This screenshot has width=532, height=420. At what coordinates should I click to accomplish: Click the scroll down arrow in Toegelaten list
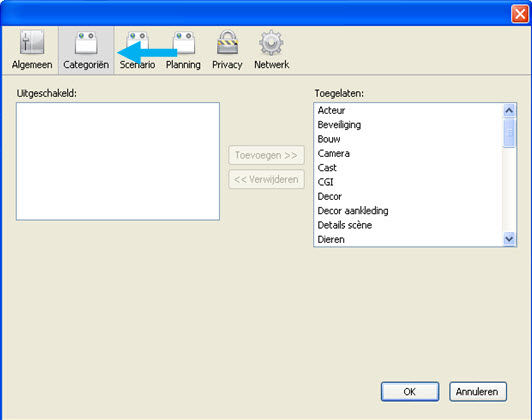(x=509, y=238)
